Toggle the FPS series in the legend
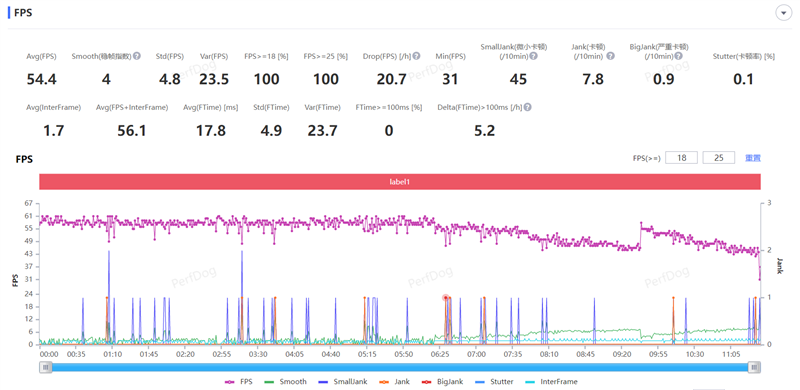Screen dimensions: 800x390 click(x=239, y=381)
